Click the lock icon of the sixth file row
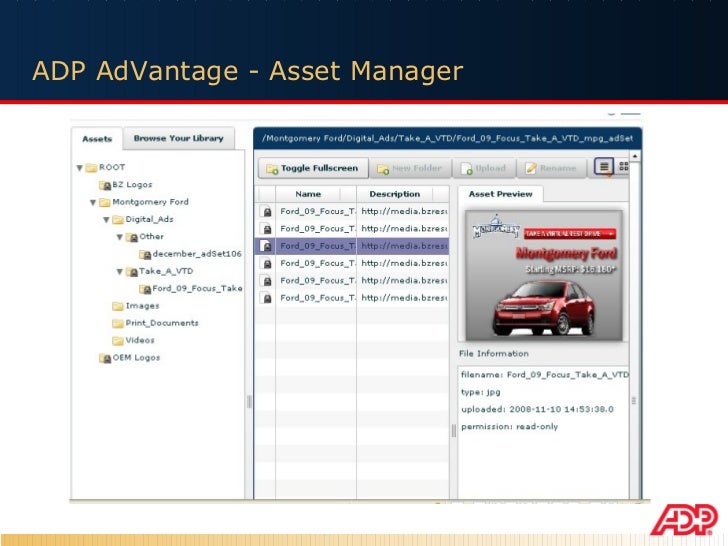 pyautogui.click(x=267, y=298)
